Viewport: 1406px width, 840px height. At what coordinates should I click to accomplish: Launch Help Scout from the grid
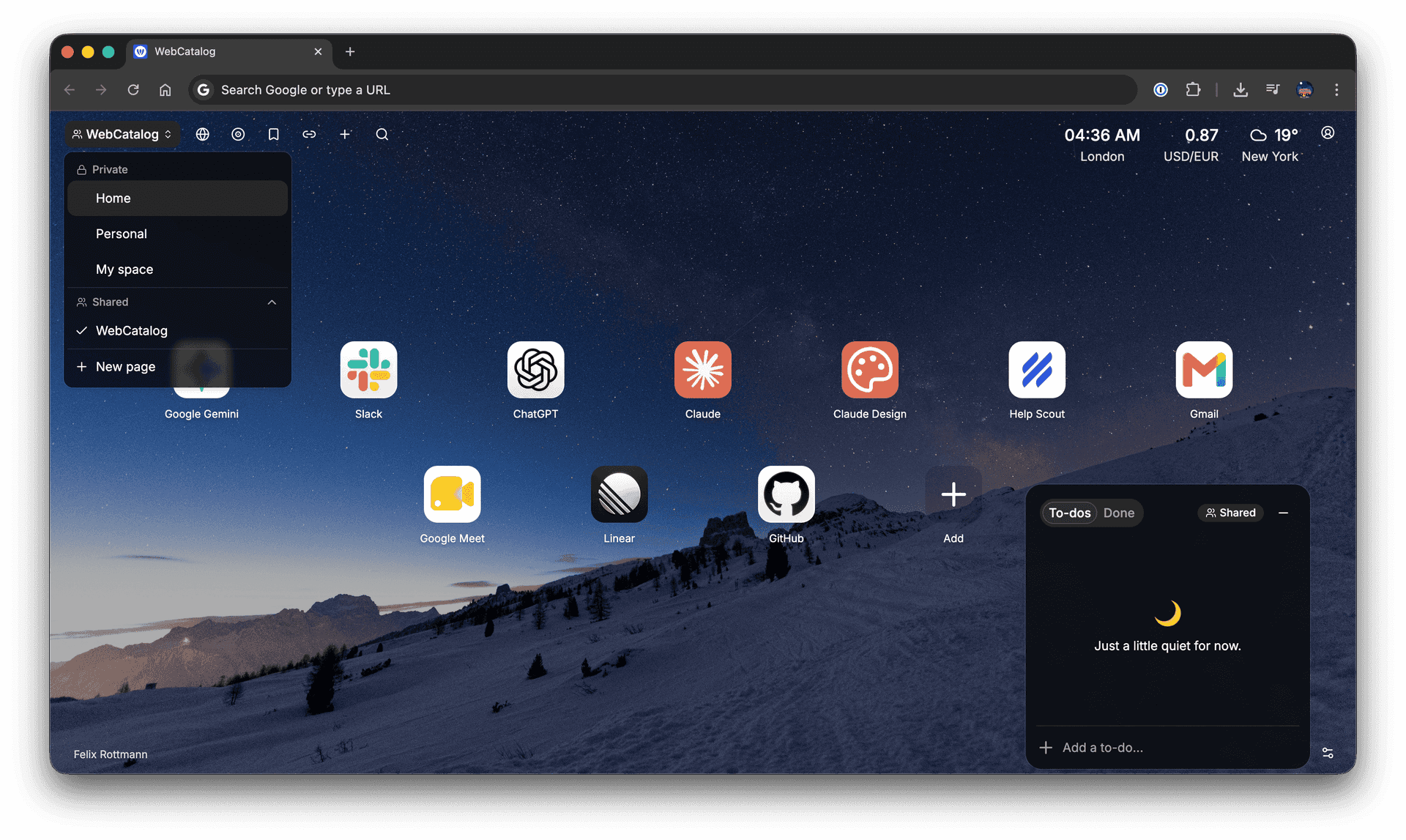click(1036, 370)
